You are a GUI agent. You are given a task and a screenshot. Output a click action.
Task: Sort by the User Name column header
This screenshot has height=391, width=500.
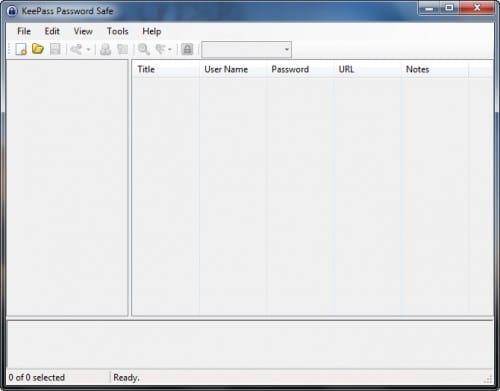coord(233,69)
